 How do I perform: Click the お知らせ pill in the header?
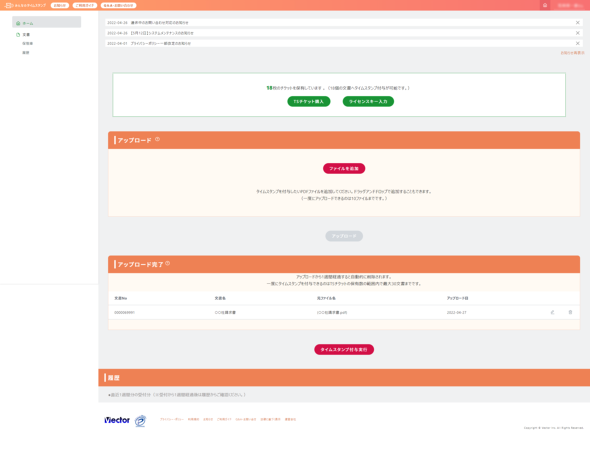pos(60,5)
